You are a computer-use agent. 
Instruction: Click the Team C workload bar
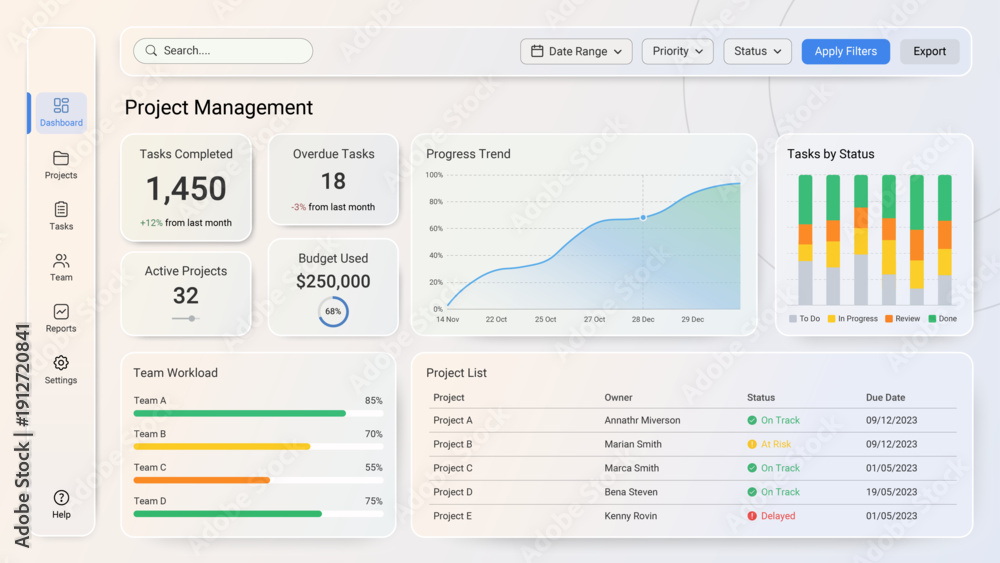[258, 480]
